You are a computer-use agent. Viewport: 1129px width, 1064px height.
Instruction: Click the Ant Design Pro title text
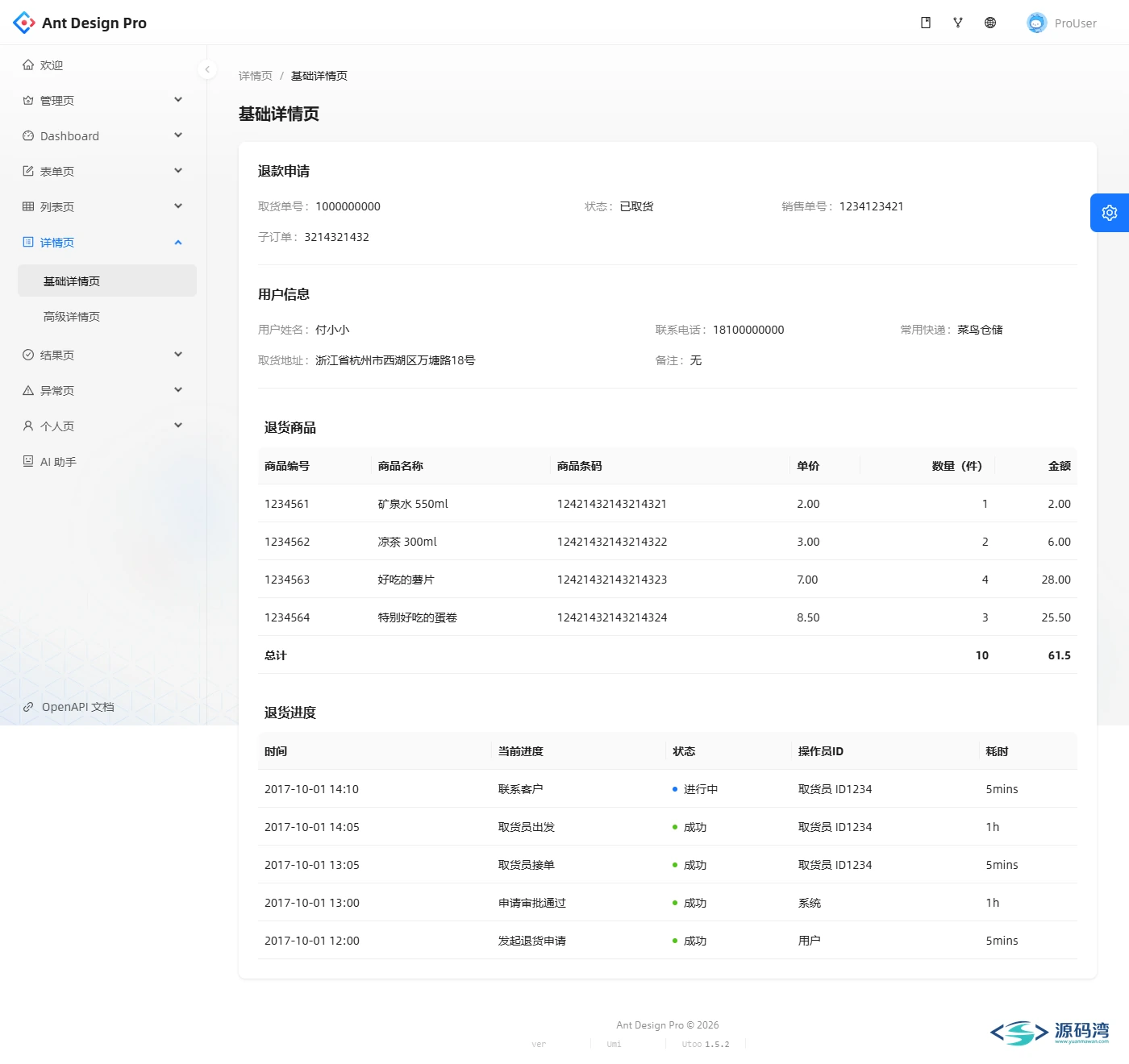pyautogui.click(x=94, y=23)
